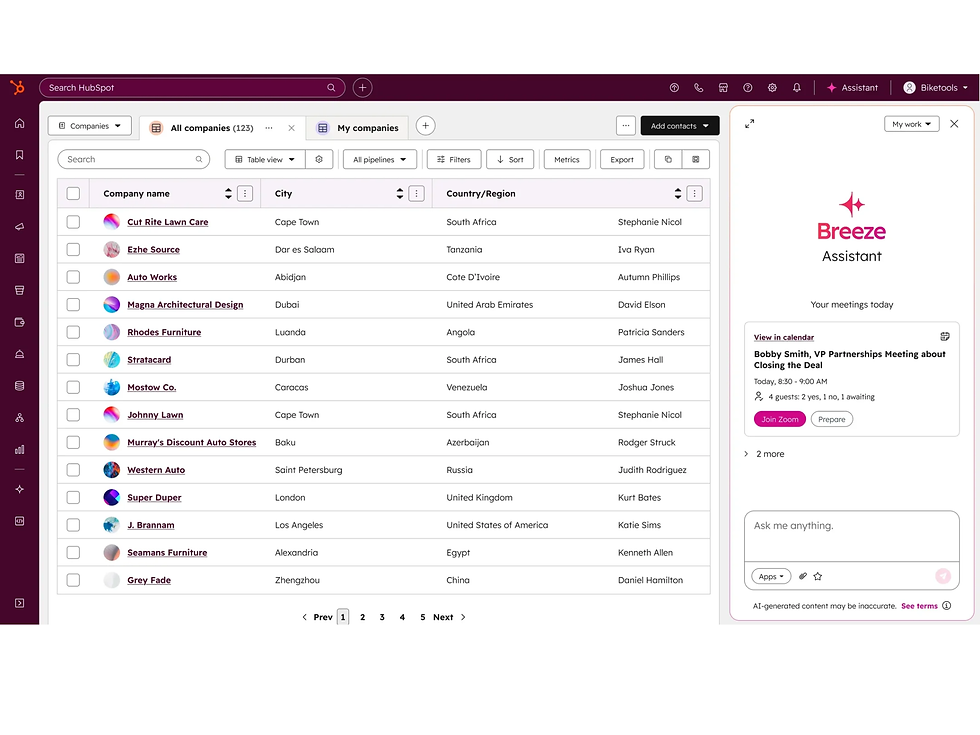Open the My work dropdown in Assistant
980x735 pixels.
(911, 124)
